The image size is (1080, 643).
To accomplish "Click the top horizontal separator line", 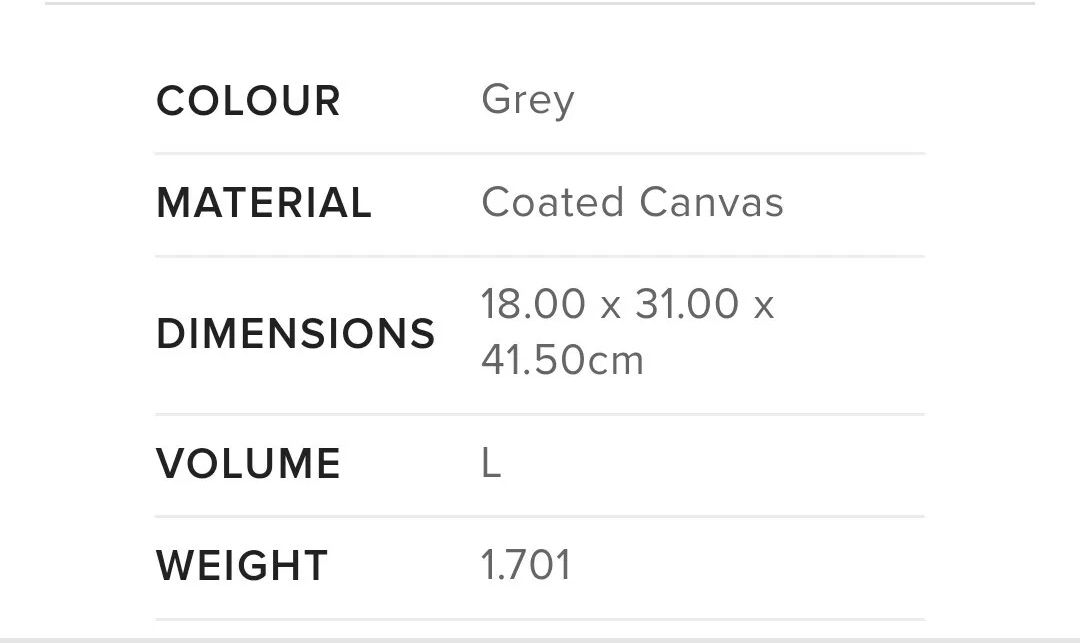I will coord(540,3).
